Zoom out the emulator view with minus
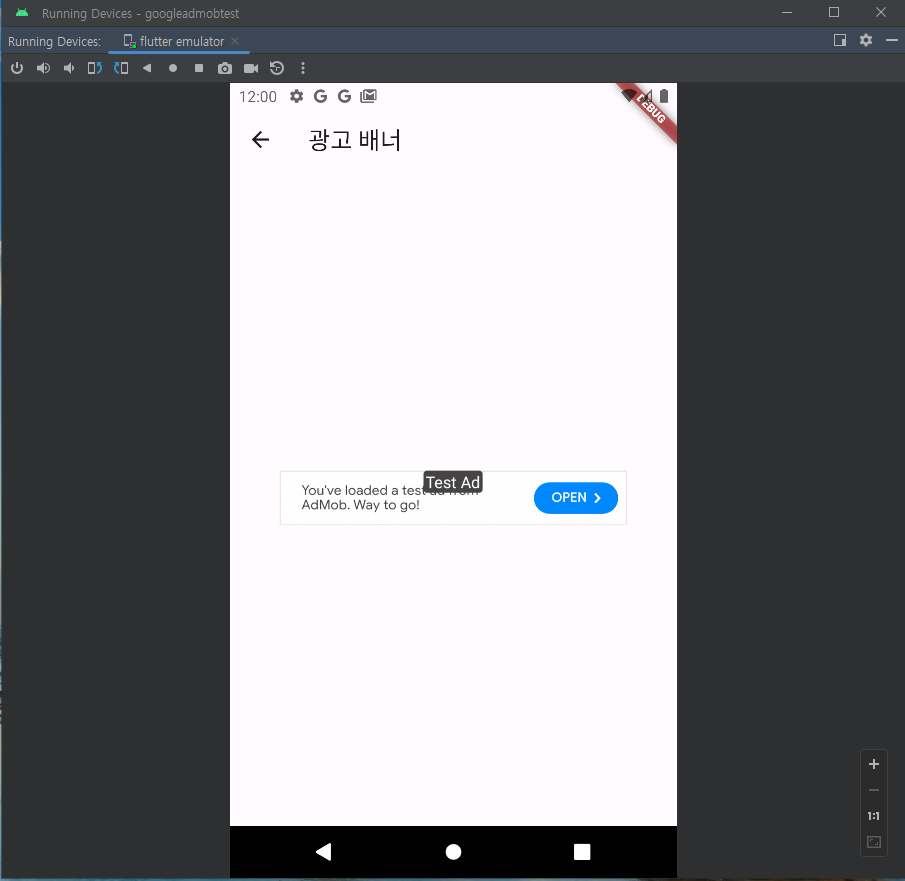This screenshot has width=905, height=881. [x=874, y=790]
